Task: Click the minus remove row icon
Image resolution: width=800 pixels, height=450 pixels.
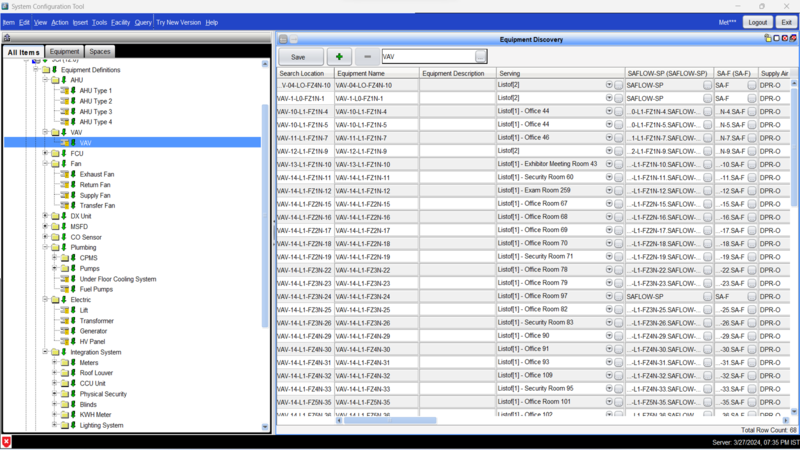Action: [367, 57]
